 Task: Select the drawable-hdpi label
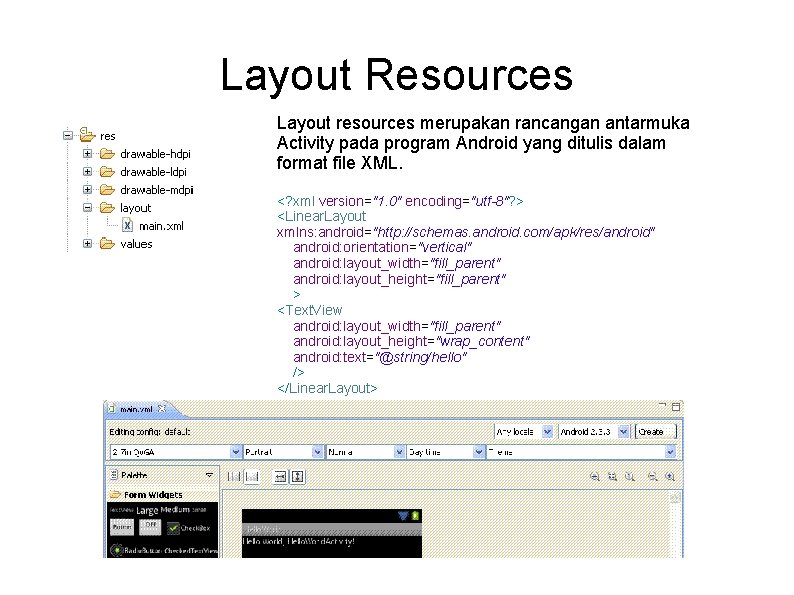click(155, 154)
